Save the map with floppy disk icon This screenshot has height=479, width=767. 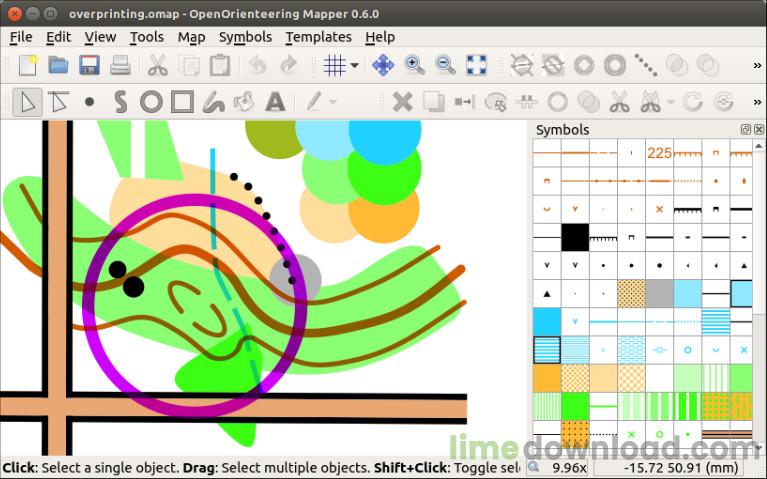tap(90, 65)
